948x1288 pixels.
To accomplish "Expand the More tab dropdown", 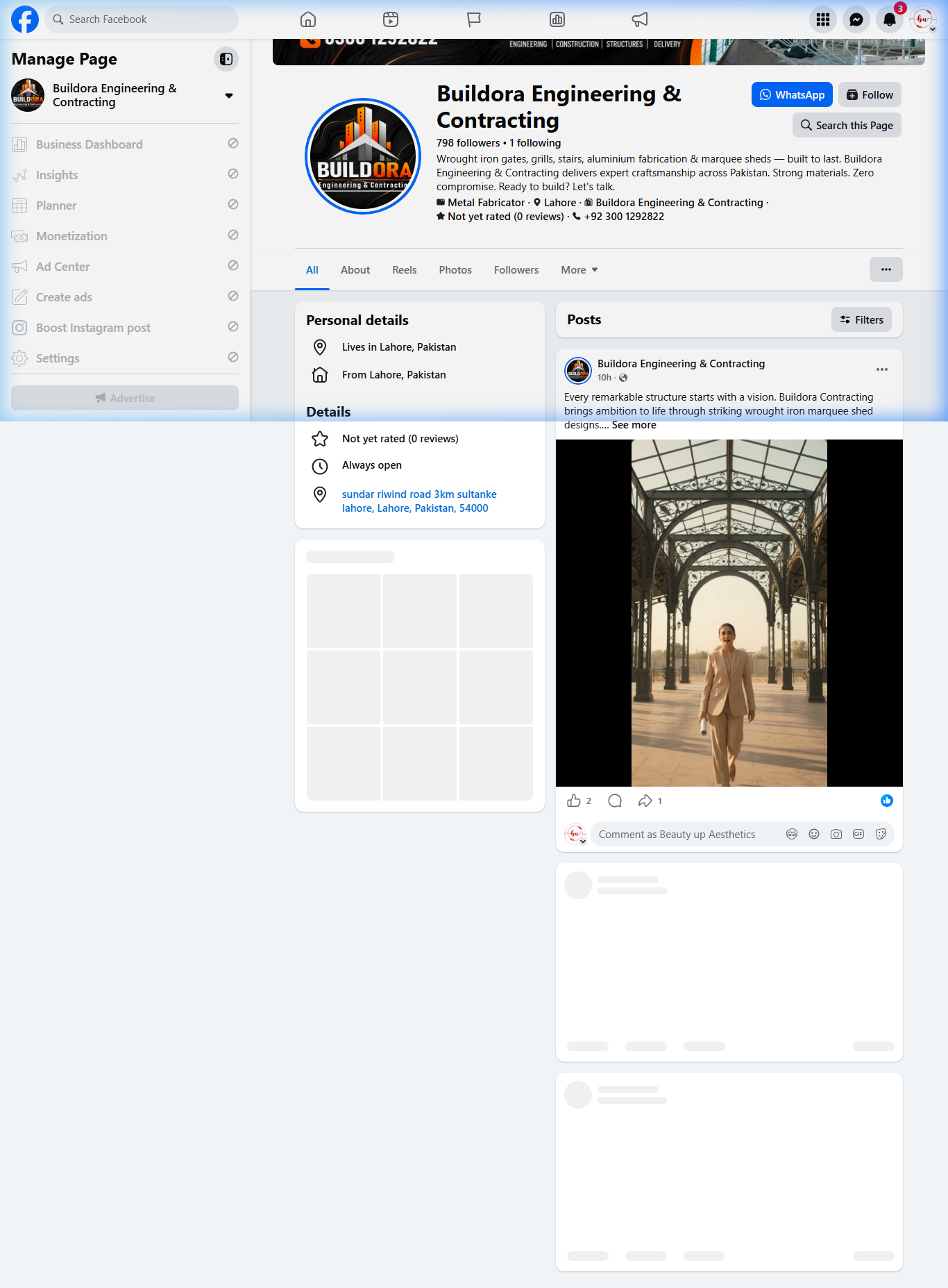I will click(x=579, y=270).
